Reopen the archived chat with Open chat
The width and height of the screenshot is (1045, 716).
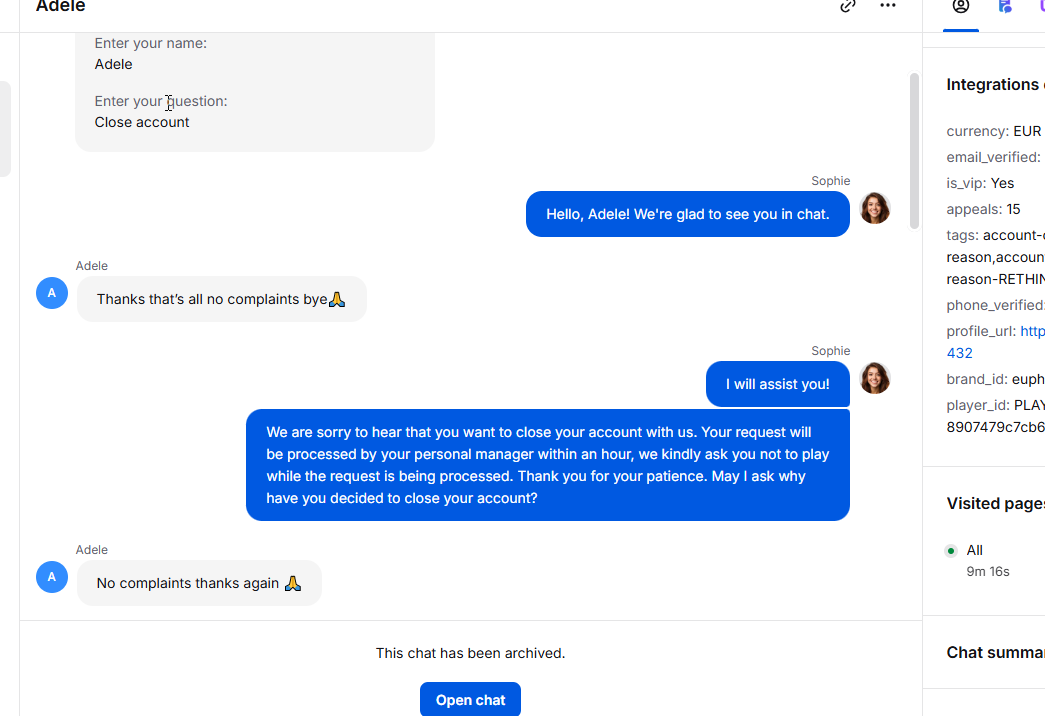point(471,699)
